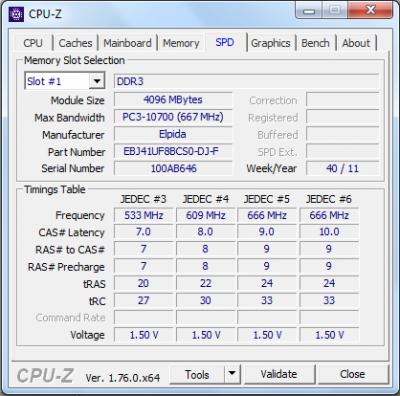The width and height of the screenshot is (400, 396).
Task: Click the JEDEC #3 frequency 533 MHz cell
Action: [x=144, y=215]
